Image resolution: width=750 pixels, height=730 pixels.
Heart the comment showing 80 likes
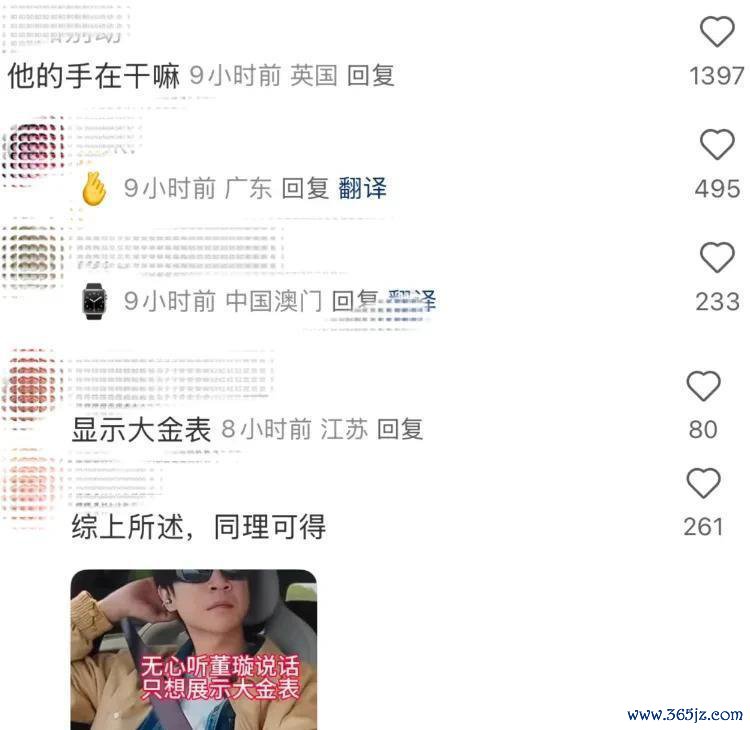pyautogui.click(x=703, y=386)
